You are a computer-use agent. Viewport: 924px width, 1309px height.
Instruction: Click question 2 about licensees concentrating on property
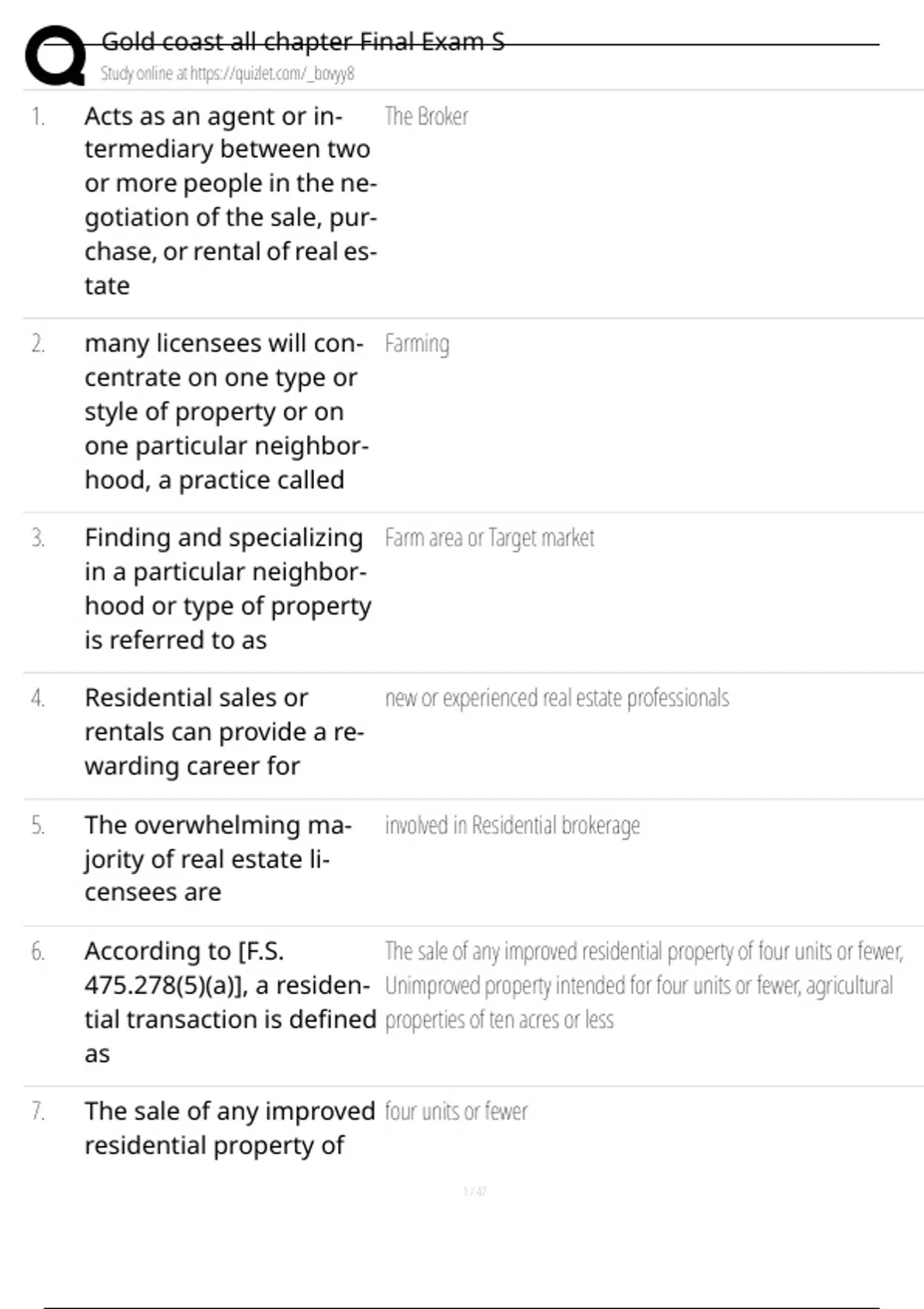click(226, 411)
